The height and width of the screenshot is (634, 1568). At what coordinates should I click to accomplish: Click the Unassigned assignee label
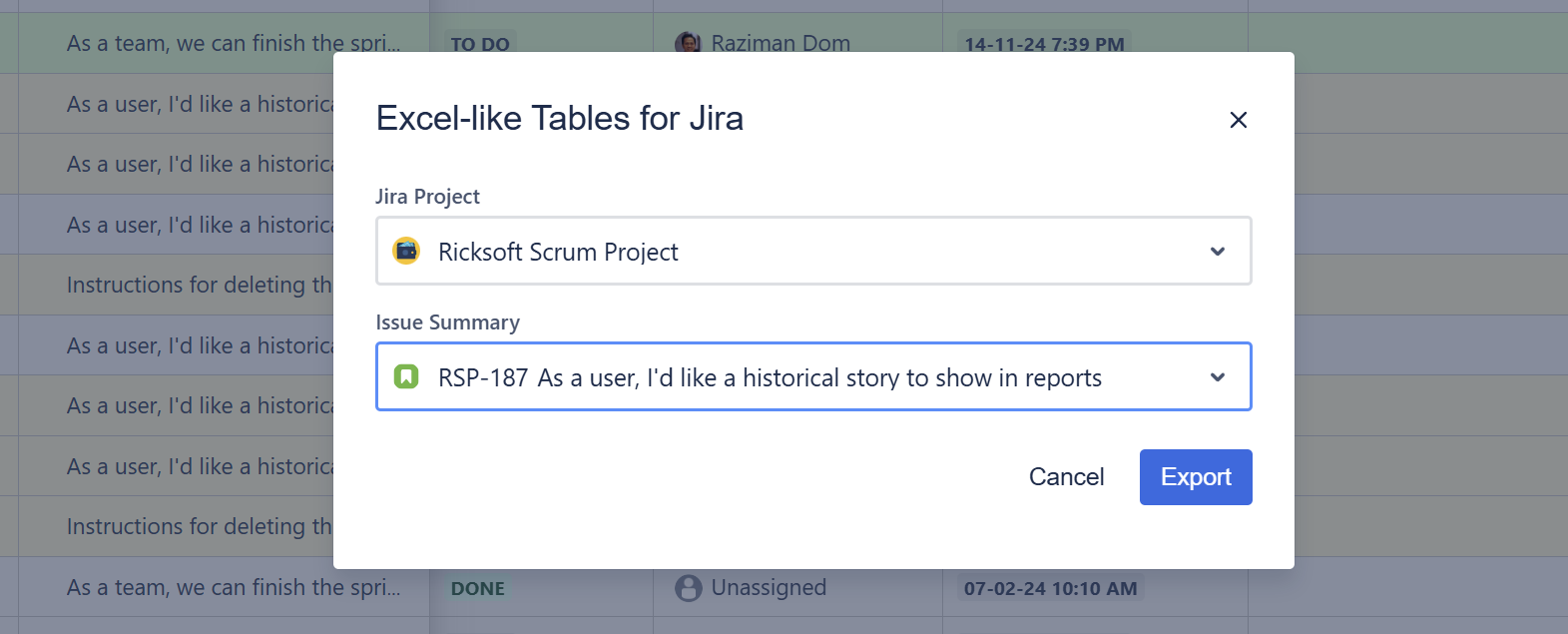click(769, 587)
